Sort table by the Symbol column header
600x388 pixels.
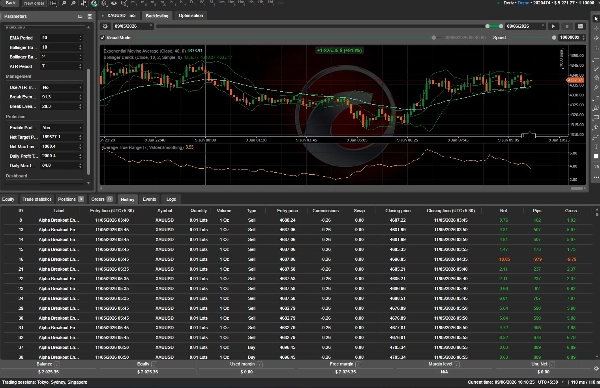tap(165, 210)
